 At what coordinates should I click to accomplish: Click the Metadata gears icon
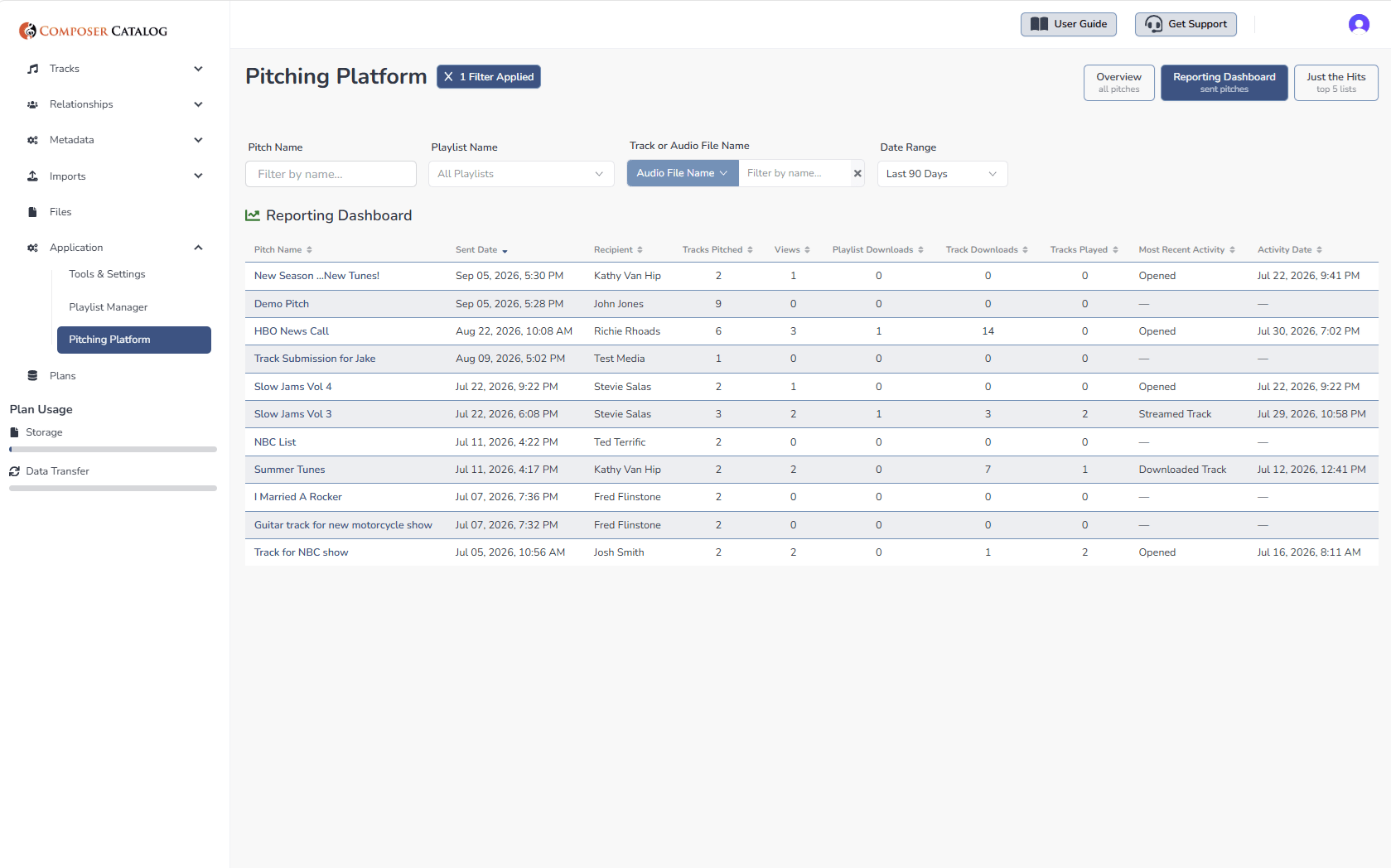click(x=32, y=140)
